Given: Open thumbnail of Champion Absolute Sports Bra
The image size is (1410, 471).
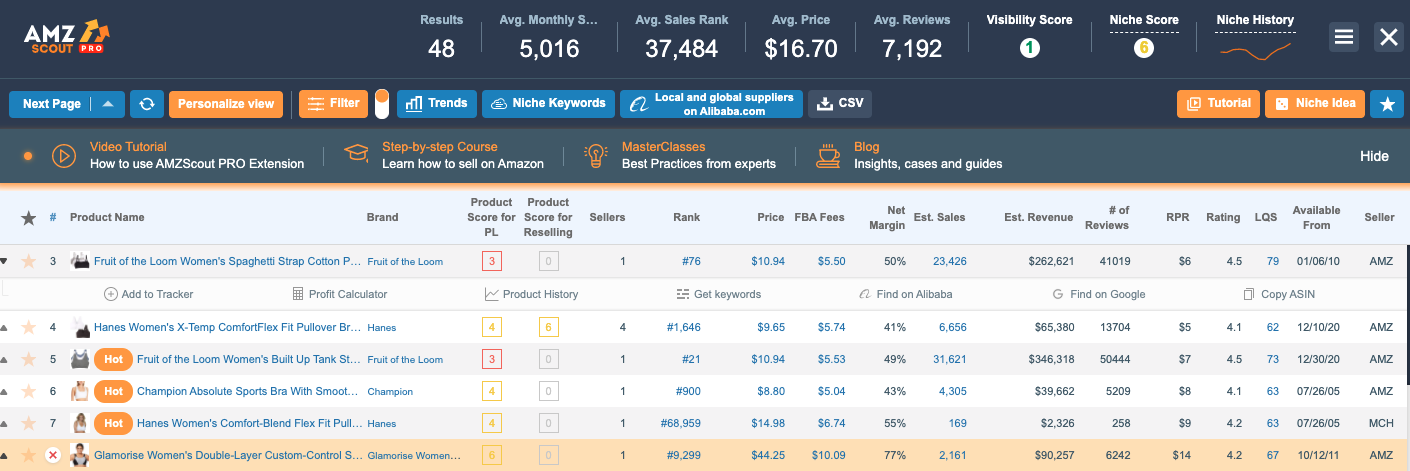Looking at the screenshot, I should point(79,391).
